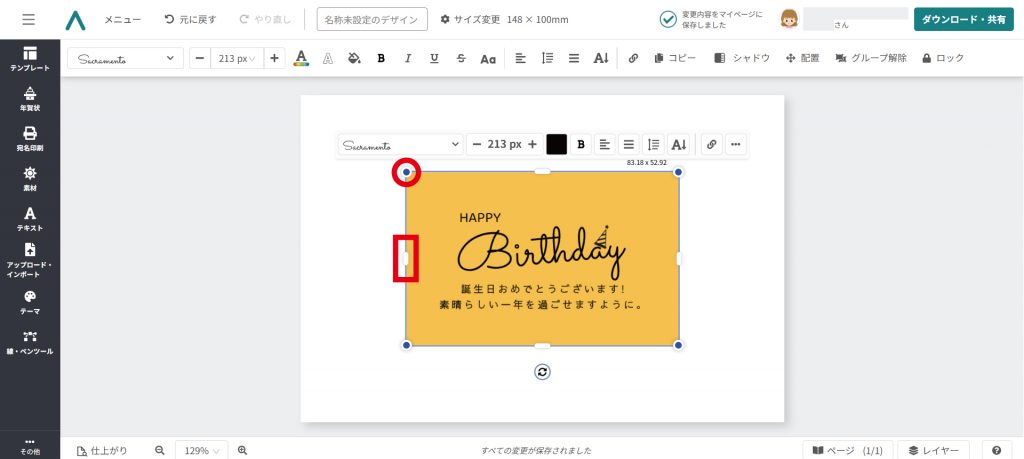Open the 129% zoom level dropdown
The width and height of the screenshot is (1024, 459).
(x=202, y=450)
